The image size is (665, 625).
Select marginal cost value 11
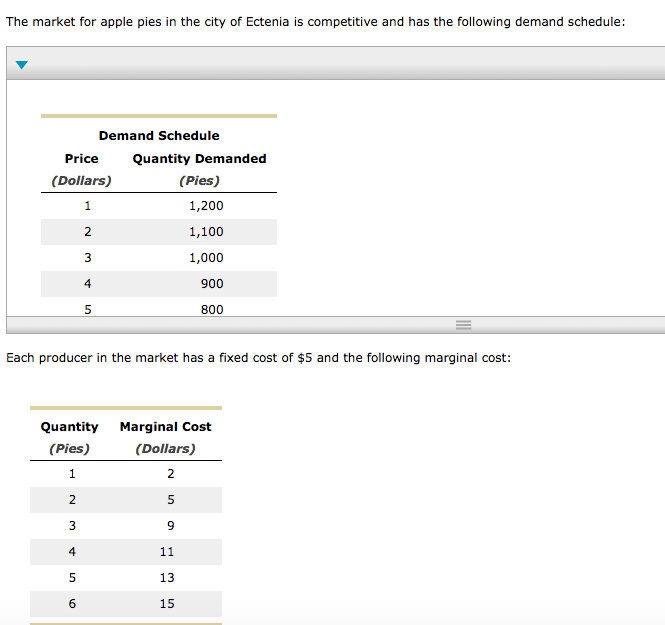(167, 551)
